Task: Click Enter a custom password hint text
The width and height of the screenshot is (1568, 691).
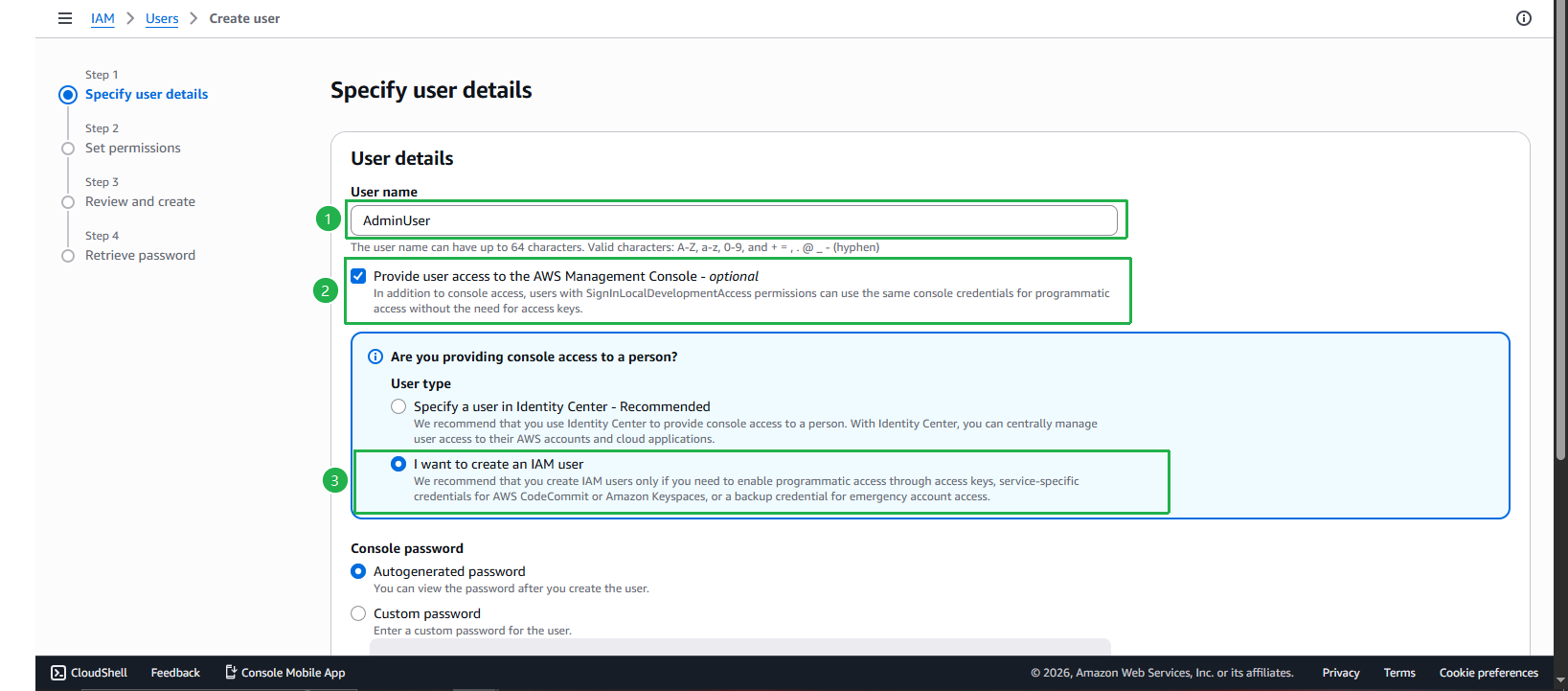Action: (x=472, y=631)
